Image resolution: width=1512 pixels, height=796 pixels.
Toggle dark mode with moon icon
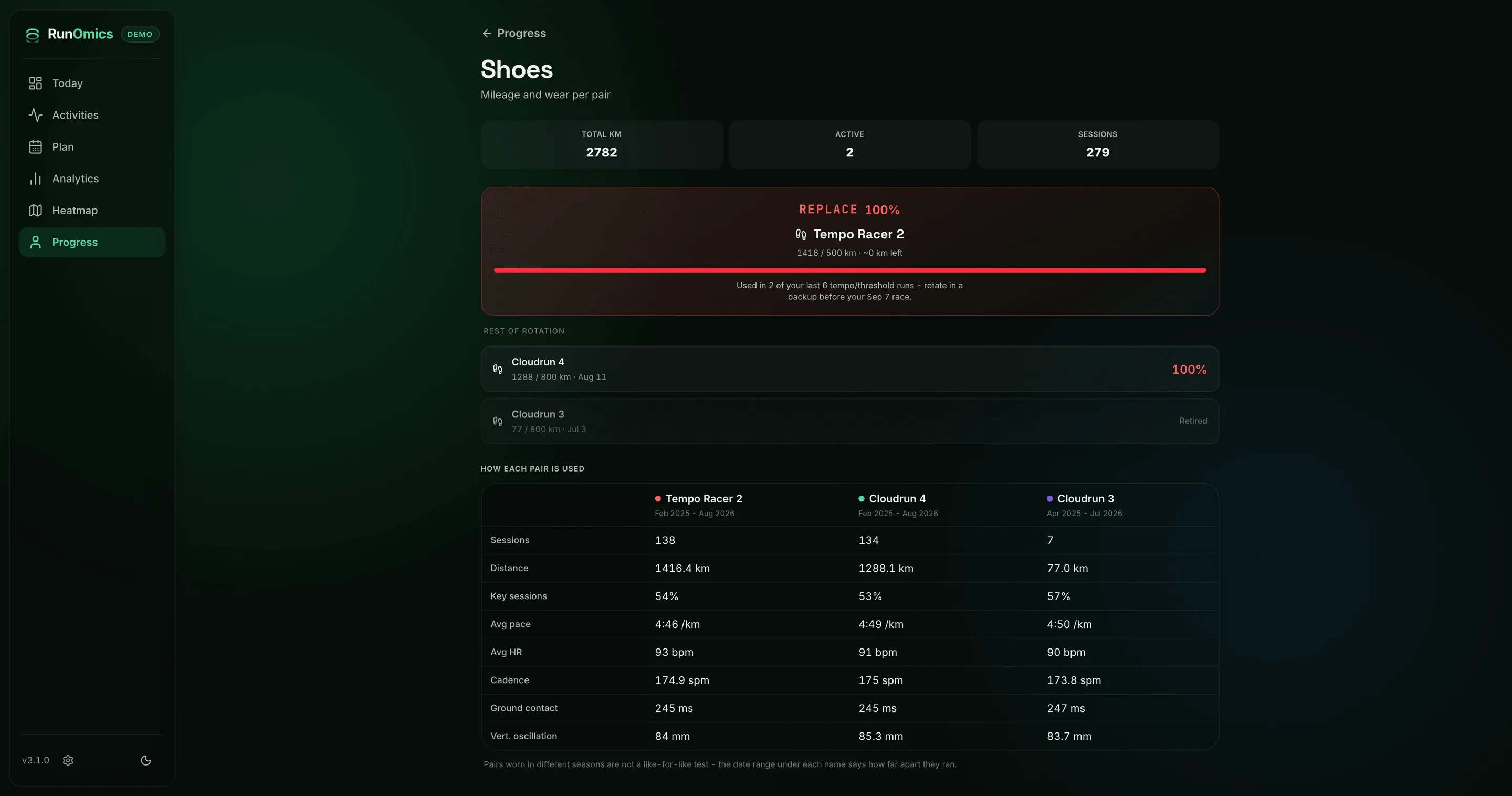(146, 760)
